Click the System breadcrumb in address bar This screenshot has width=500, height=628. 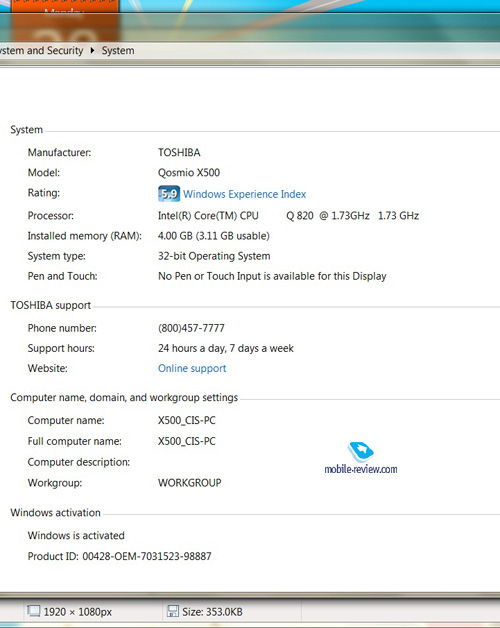118,50
